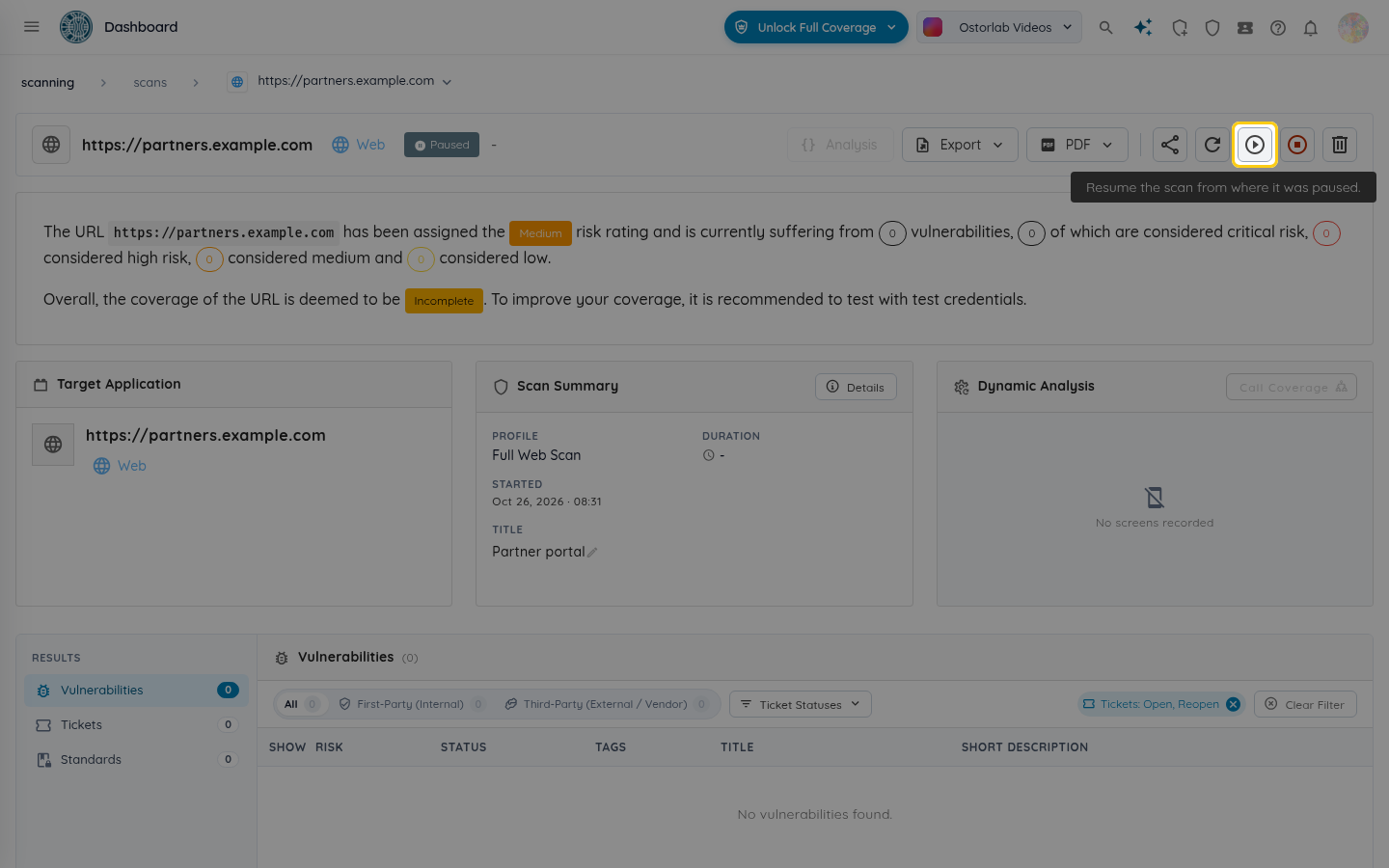Remove the Tickets: Open, Reopen filter chip

pyautogui.click(x=1233, y=704)
